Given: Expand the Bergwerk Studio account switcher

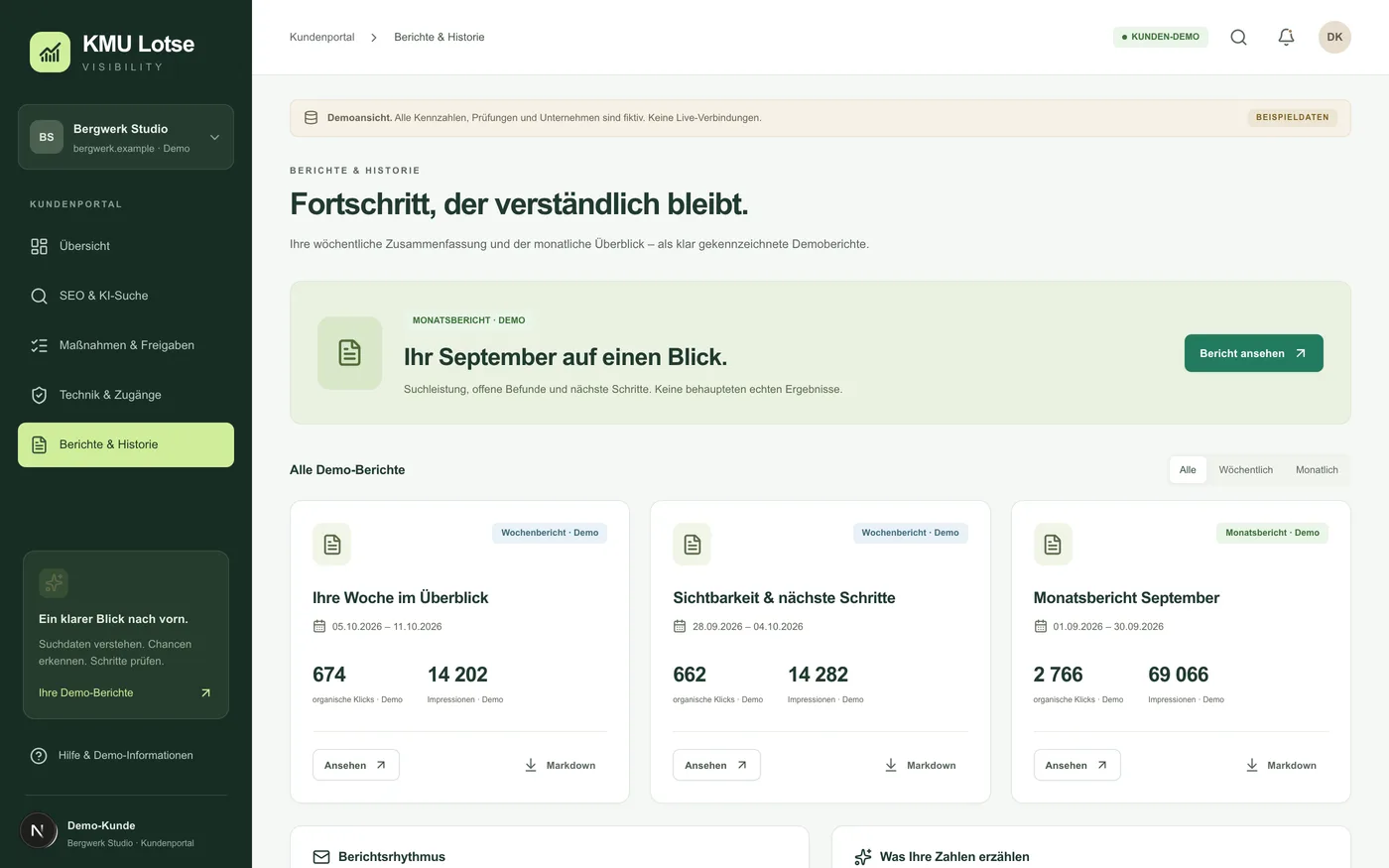Looking at the screenshot, I should (126, 137).
